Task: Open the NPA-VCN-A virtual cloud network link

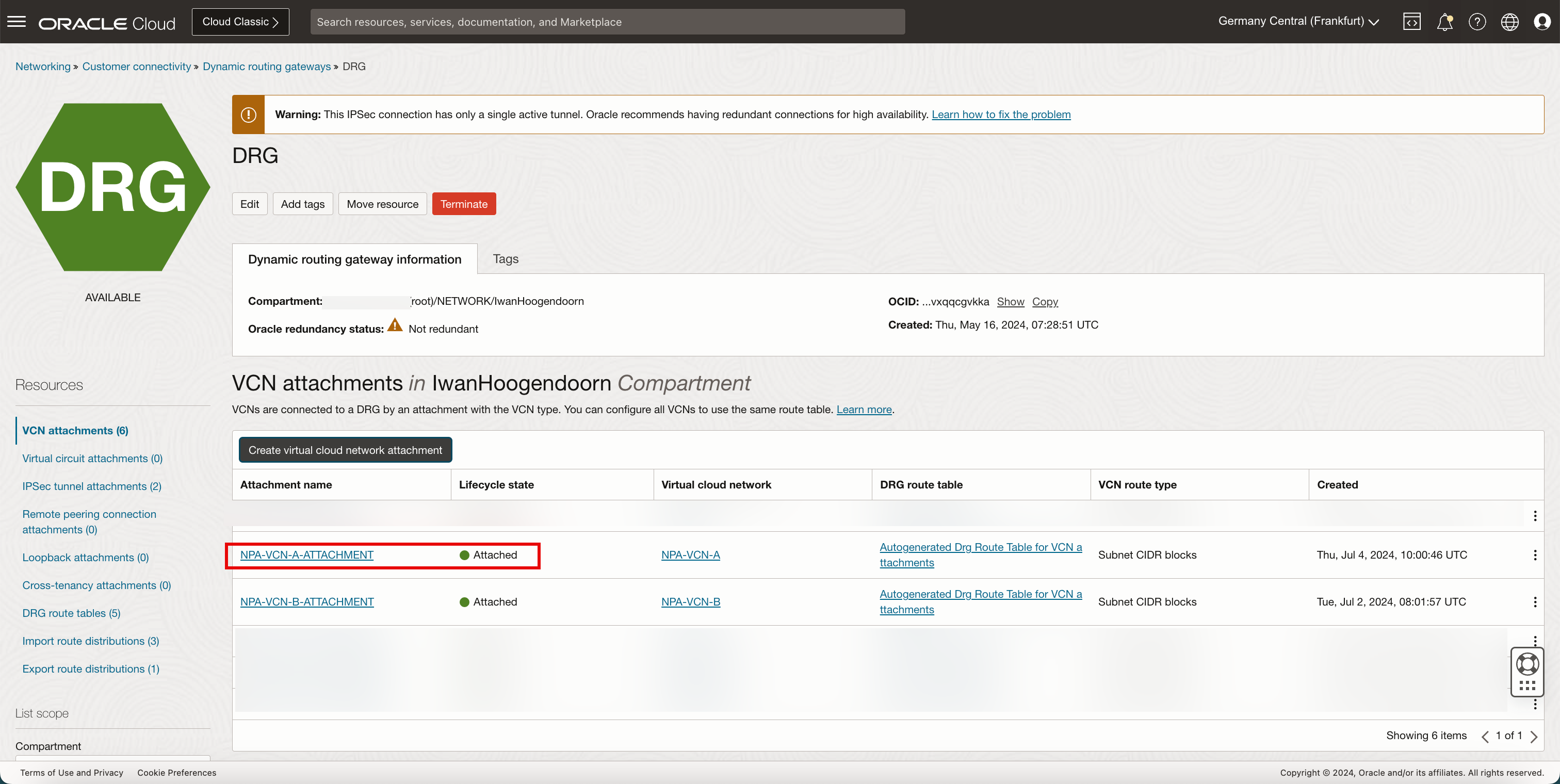Action: coord(690,554)
